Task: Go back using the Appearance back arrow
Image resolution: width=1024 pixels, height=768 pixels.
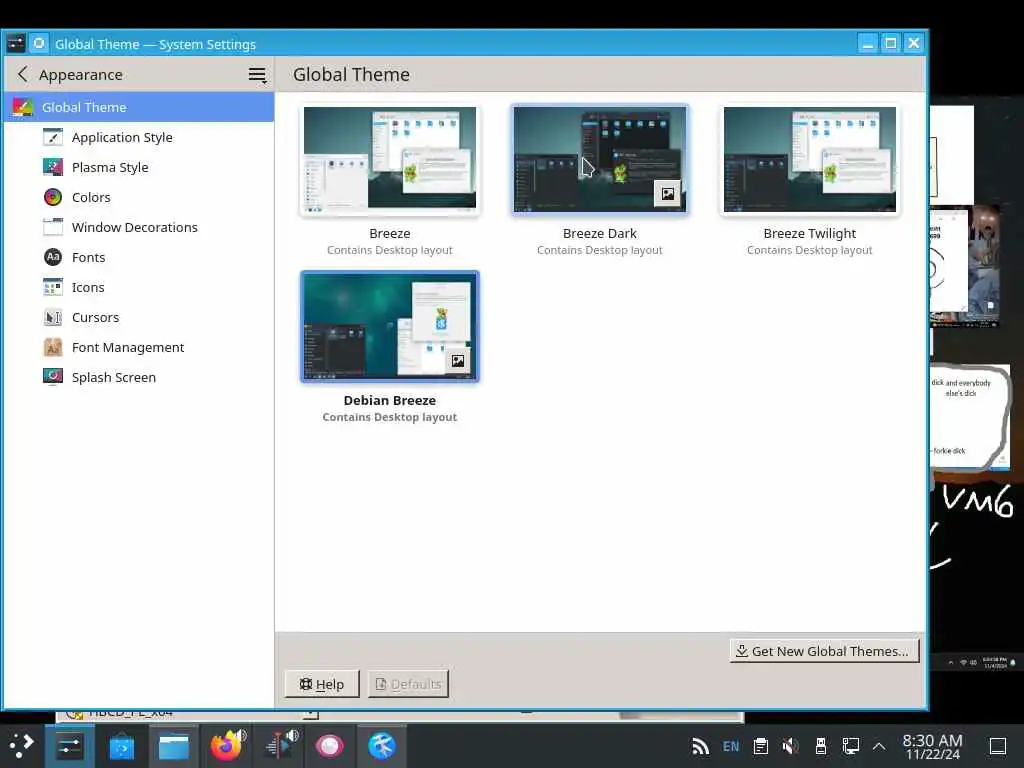Action: pos(23,74)
